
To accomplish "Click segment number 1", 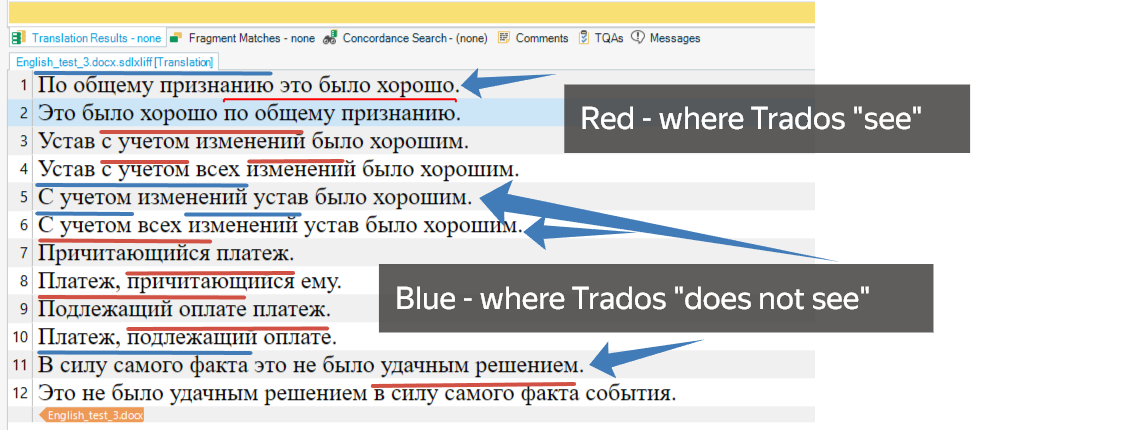I will (24, 86).
